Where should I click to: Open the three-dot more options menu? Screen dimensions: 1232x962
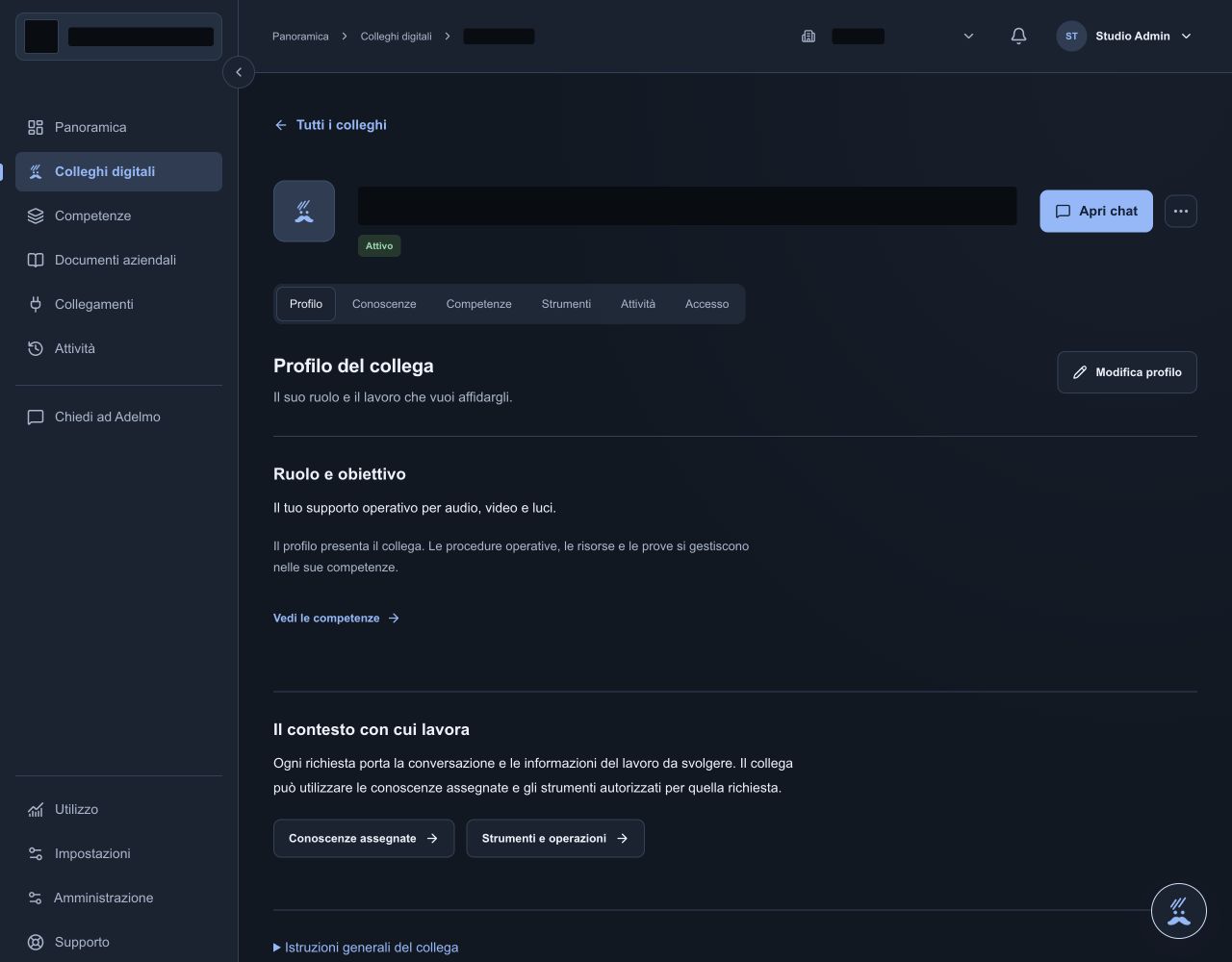[1181, 211]
